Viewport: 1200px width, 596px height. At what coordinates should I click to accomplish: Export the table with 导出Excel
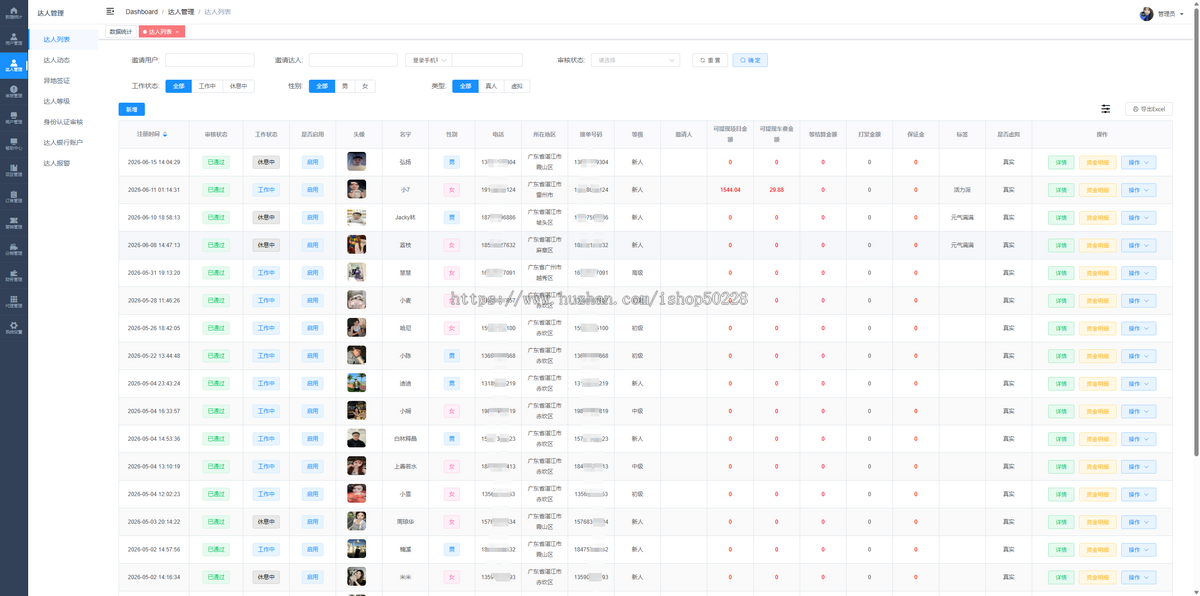[1149, 109]
